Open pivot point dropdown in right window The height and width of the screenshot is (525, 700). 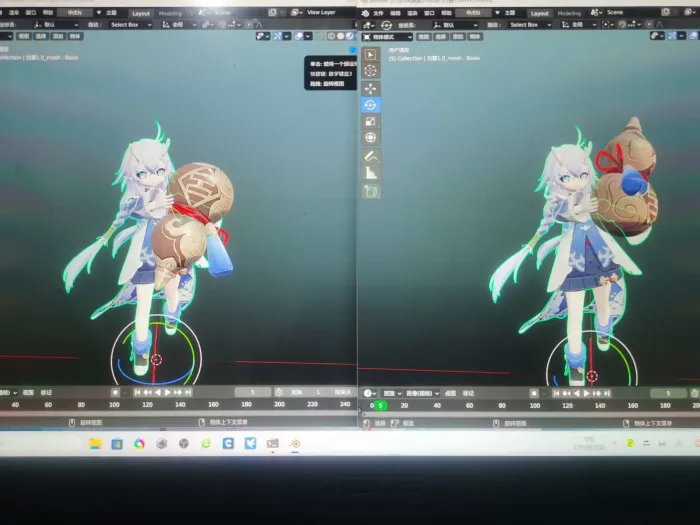click(608, 25)
